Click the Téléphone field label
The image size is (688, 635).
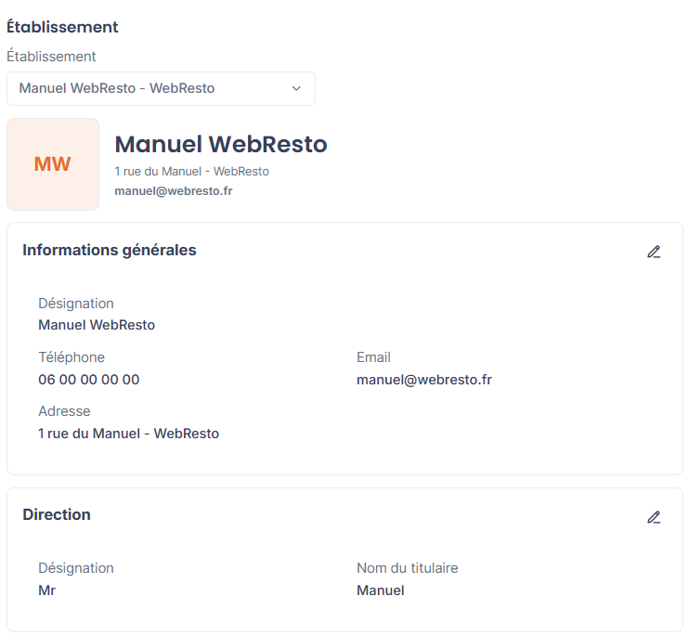(x=72, y=357)
